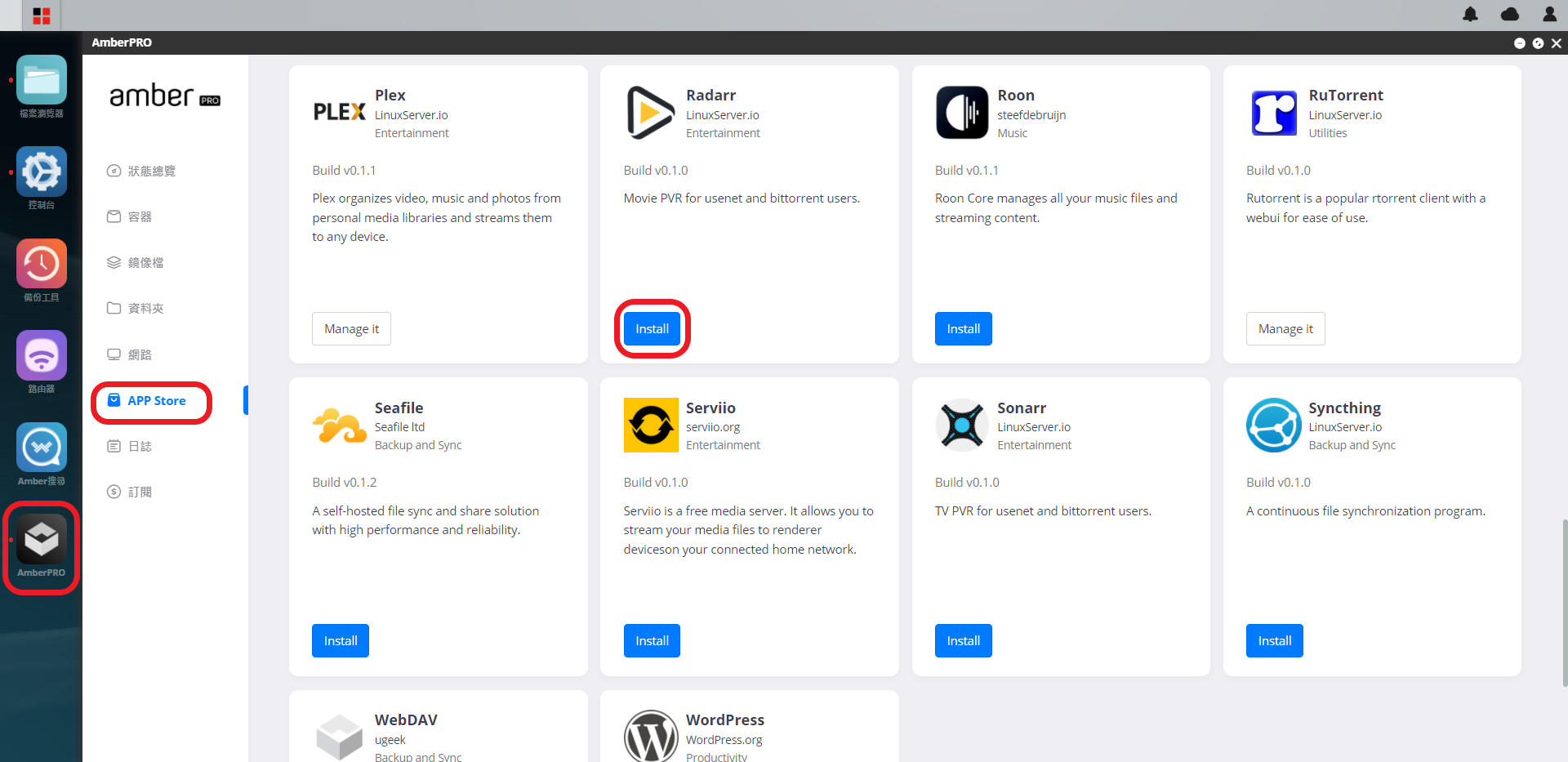Open the Amber search app icon

click(x=42, y=448)
